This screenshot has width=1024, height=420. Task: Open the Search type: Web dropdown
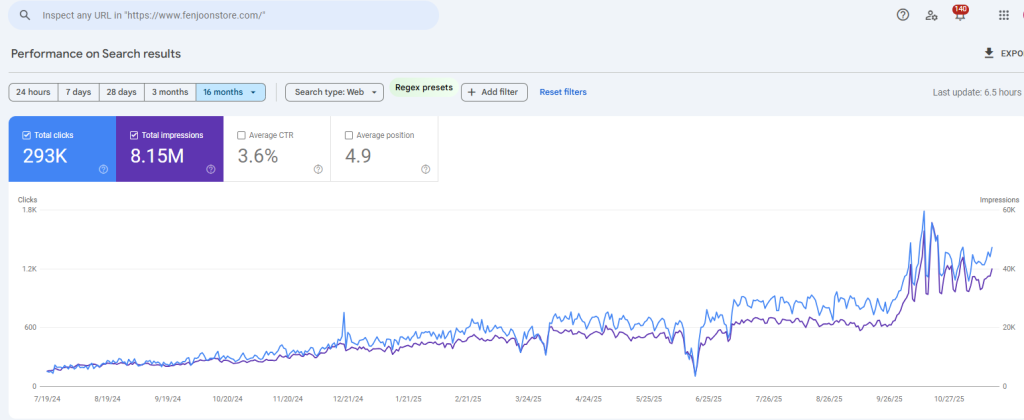334,92
